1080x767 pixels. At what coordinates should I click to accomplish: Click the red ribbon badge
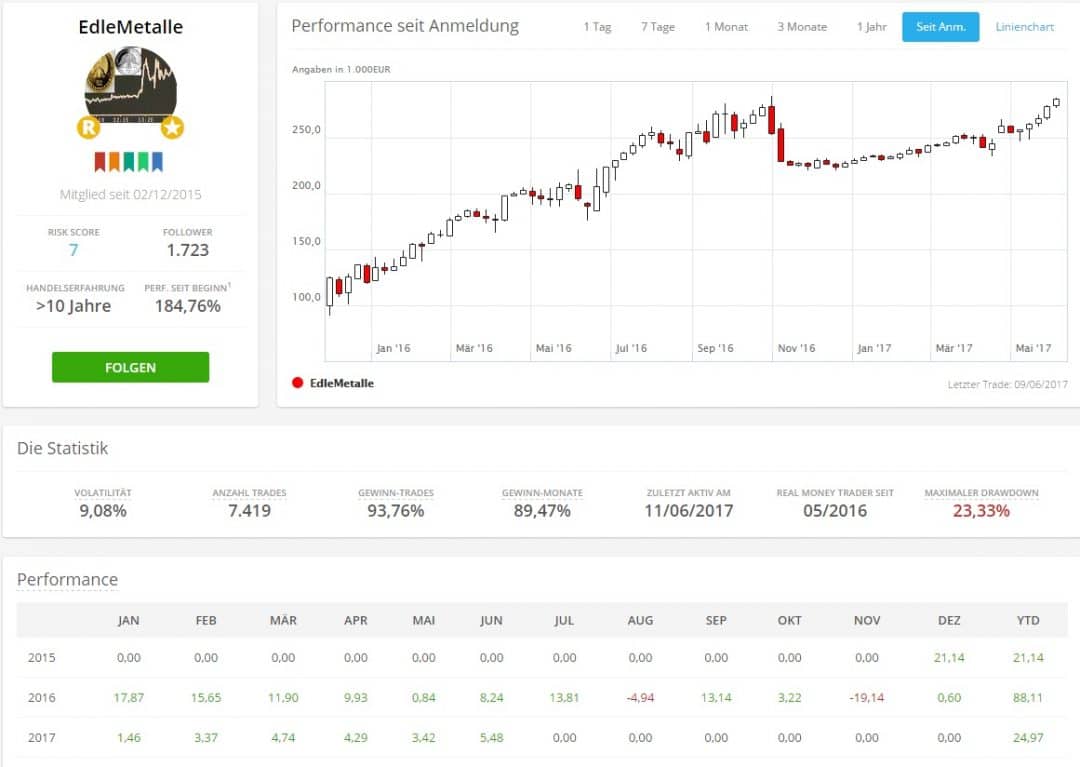coord(100,162)
